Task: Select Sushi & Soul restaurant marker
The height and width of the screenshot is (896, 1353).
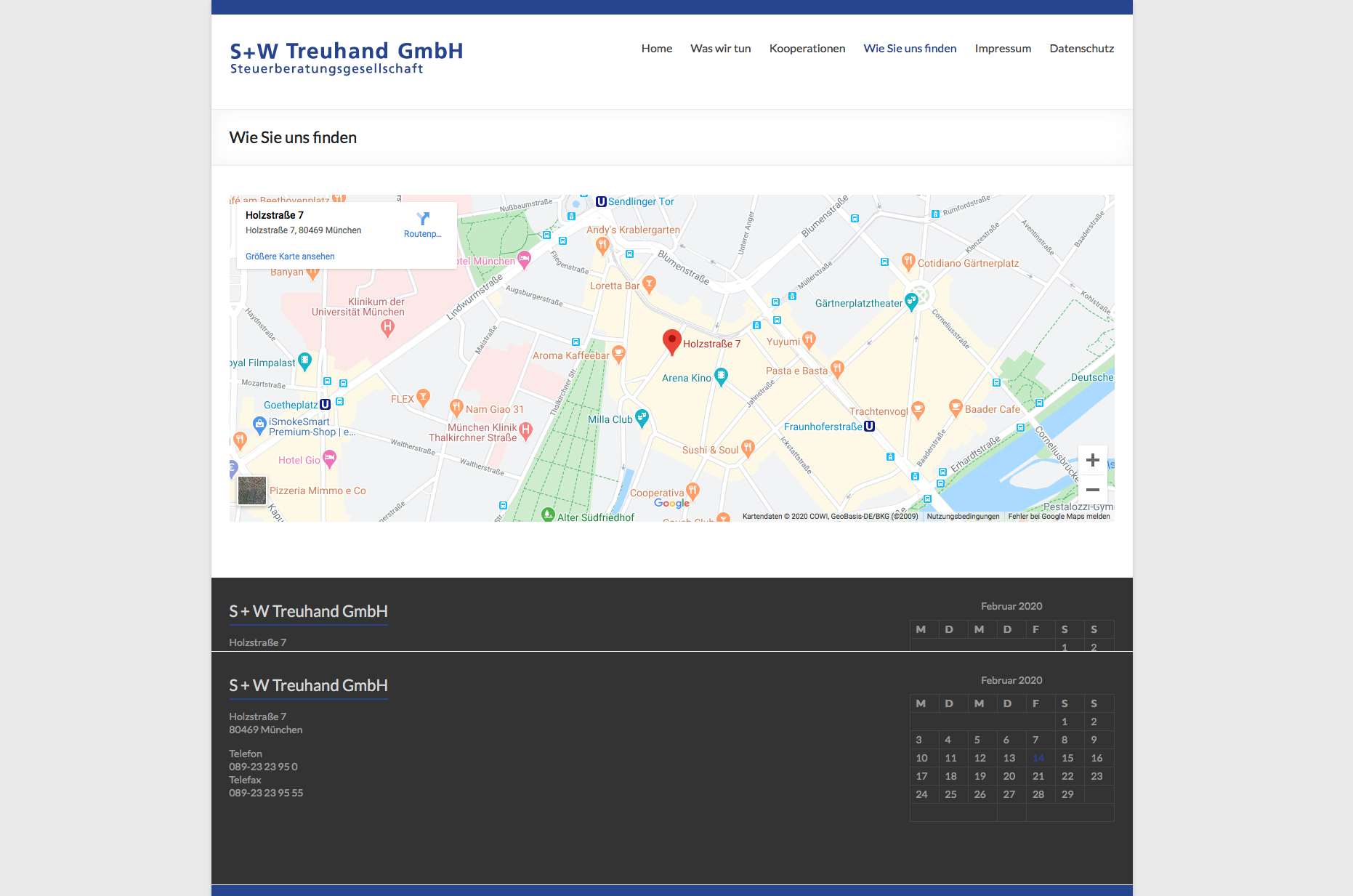Action: click(x=748, y=448)
